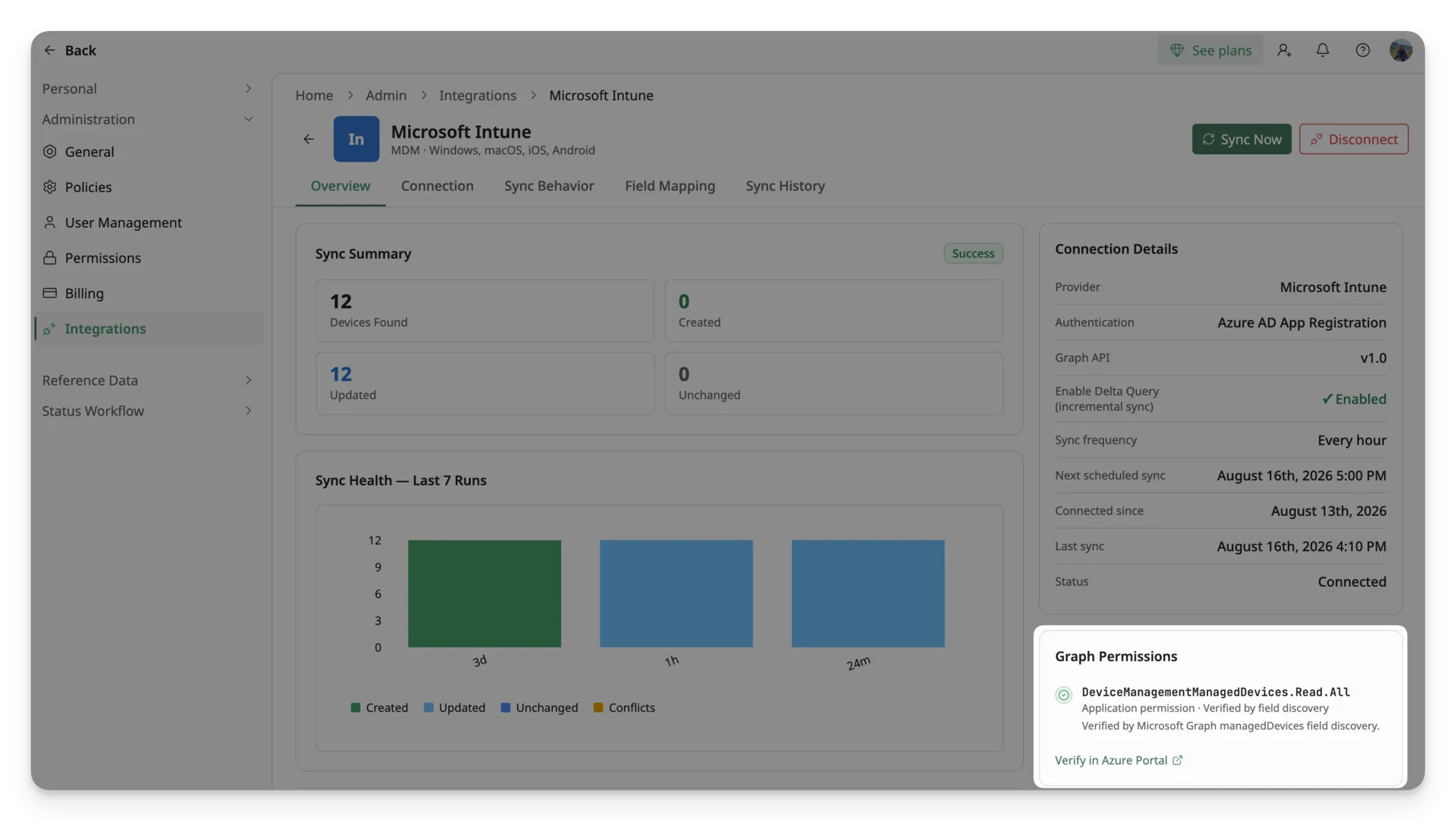Viewport: 1456px width, 821px height.
Task: Click the Billing card icon
Action: (50, 293)
